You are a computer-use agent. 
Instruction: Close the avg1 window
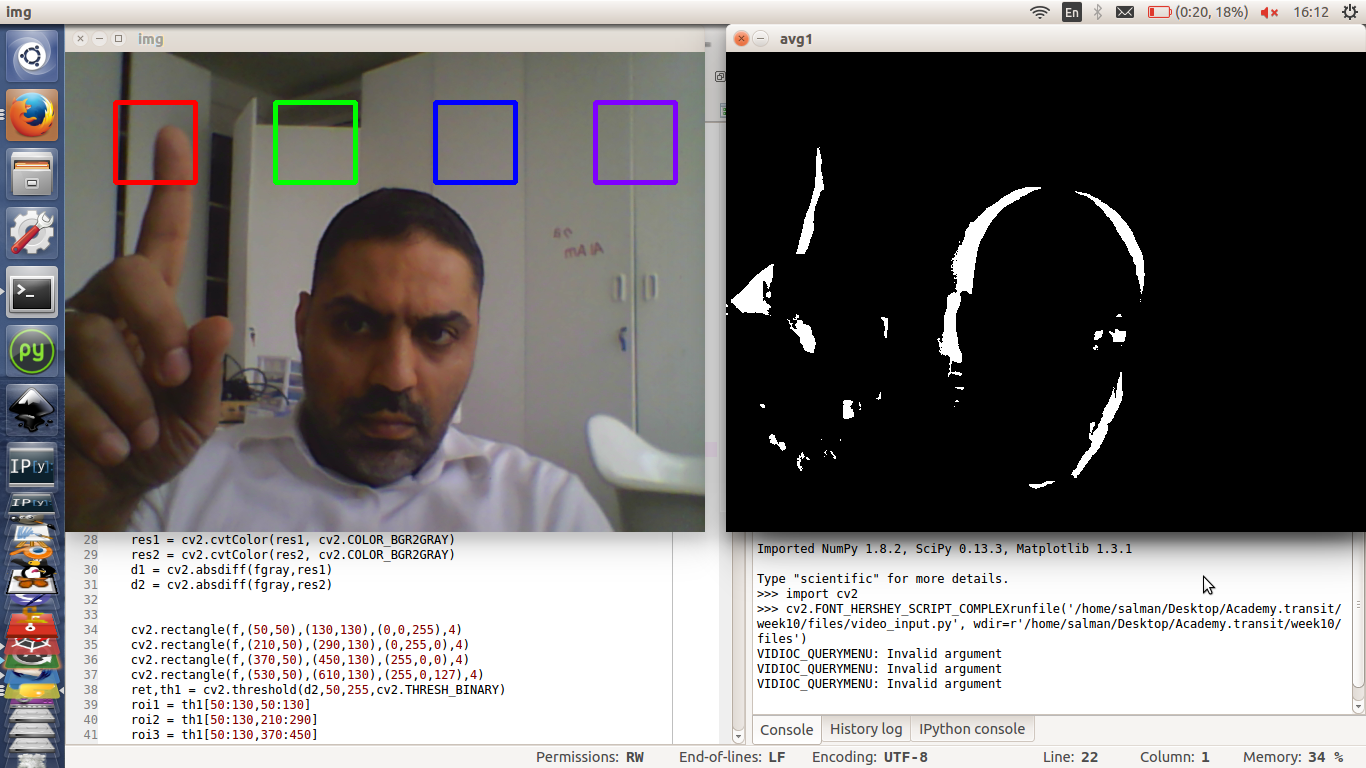point(741,39)
